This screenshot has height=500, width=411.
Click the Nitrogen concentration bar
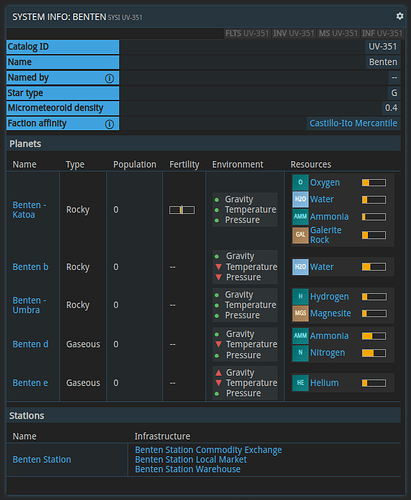[374, 353]
